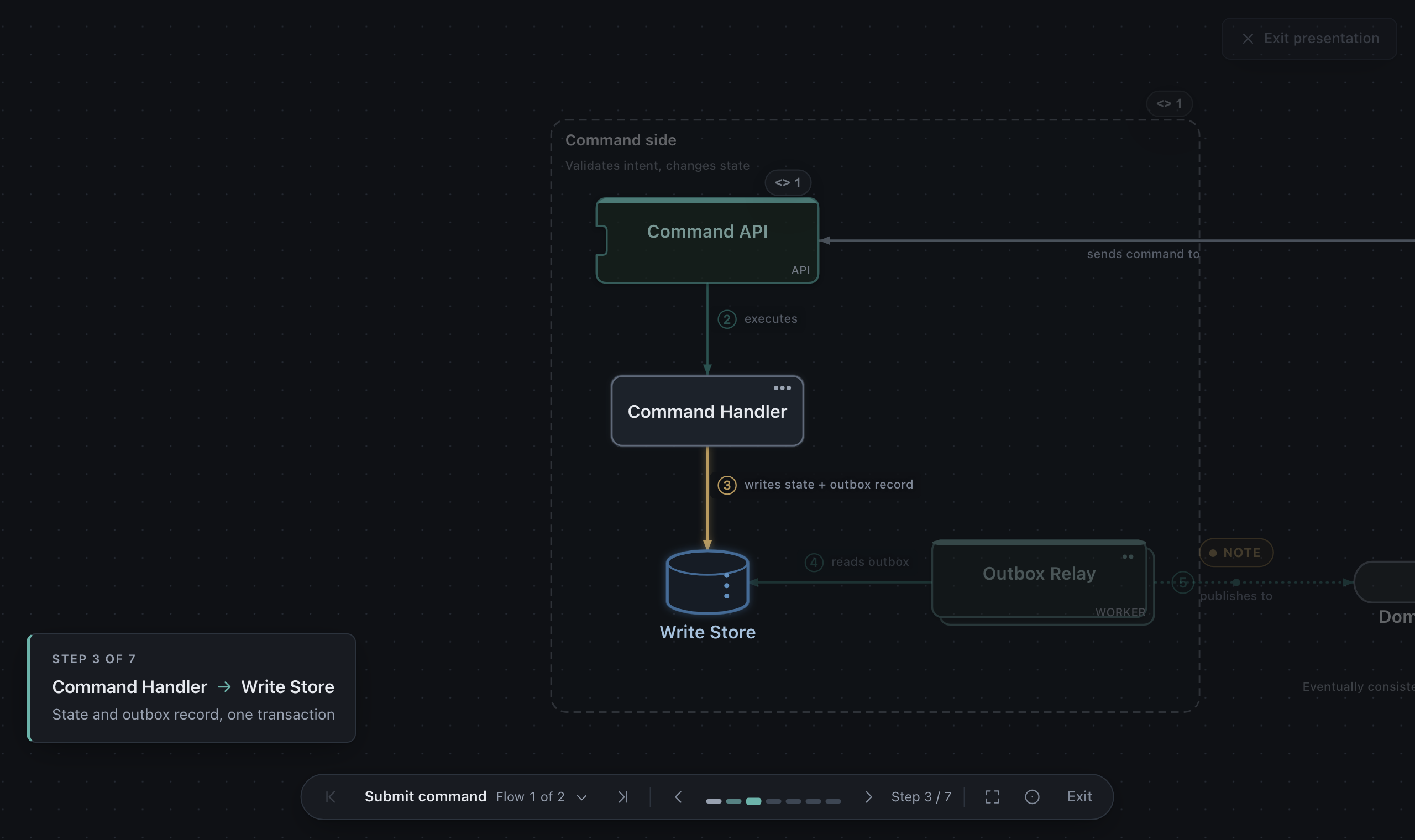Select the Write Store database cylinder
The image size is (1415, 840).
pyautogui.click(x=707, y=582)
